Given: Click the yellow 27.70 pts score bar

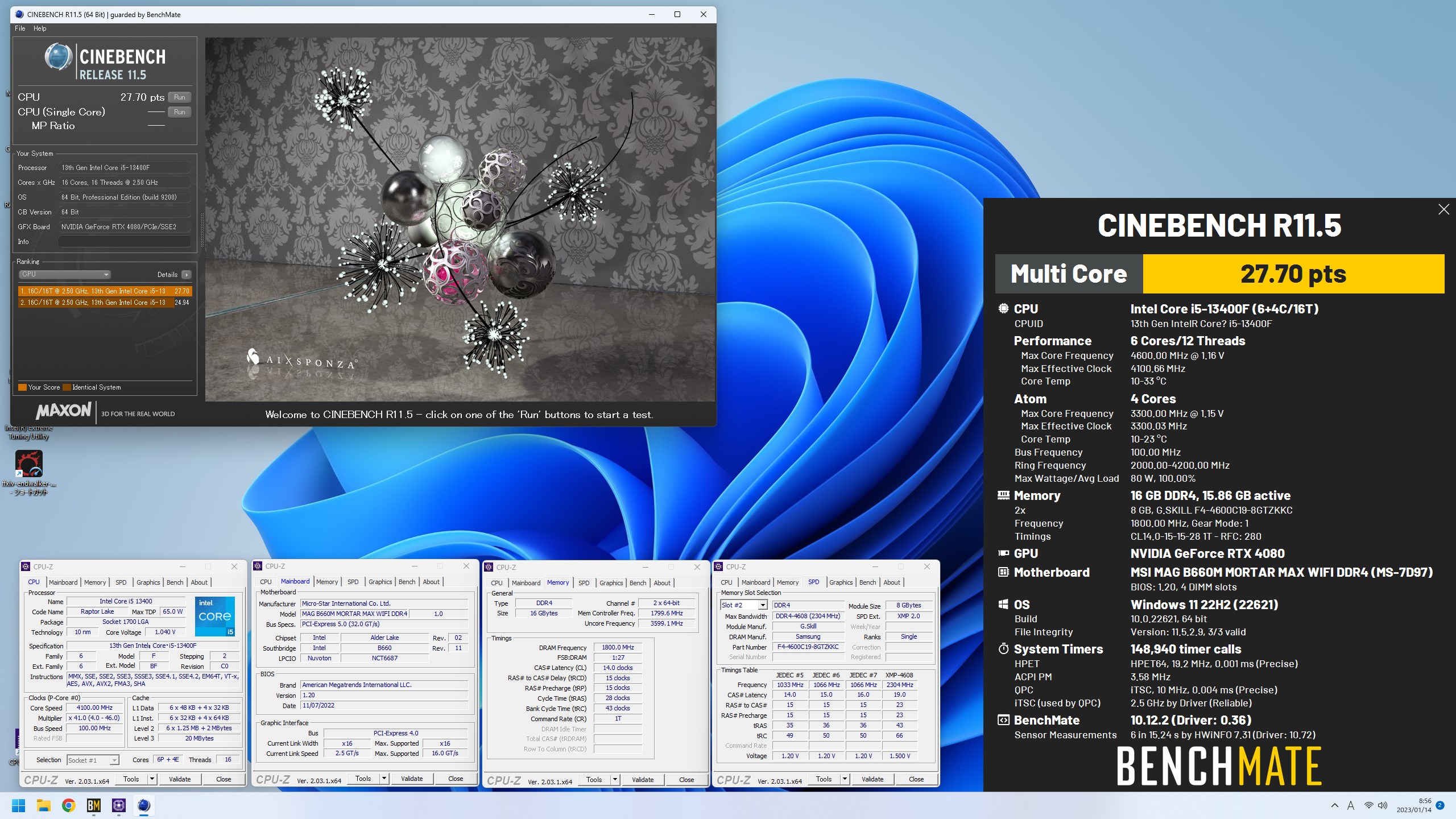Looking at the screenshot, I should coord(1293,274).
